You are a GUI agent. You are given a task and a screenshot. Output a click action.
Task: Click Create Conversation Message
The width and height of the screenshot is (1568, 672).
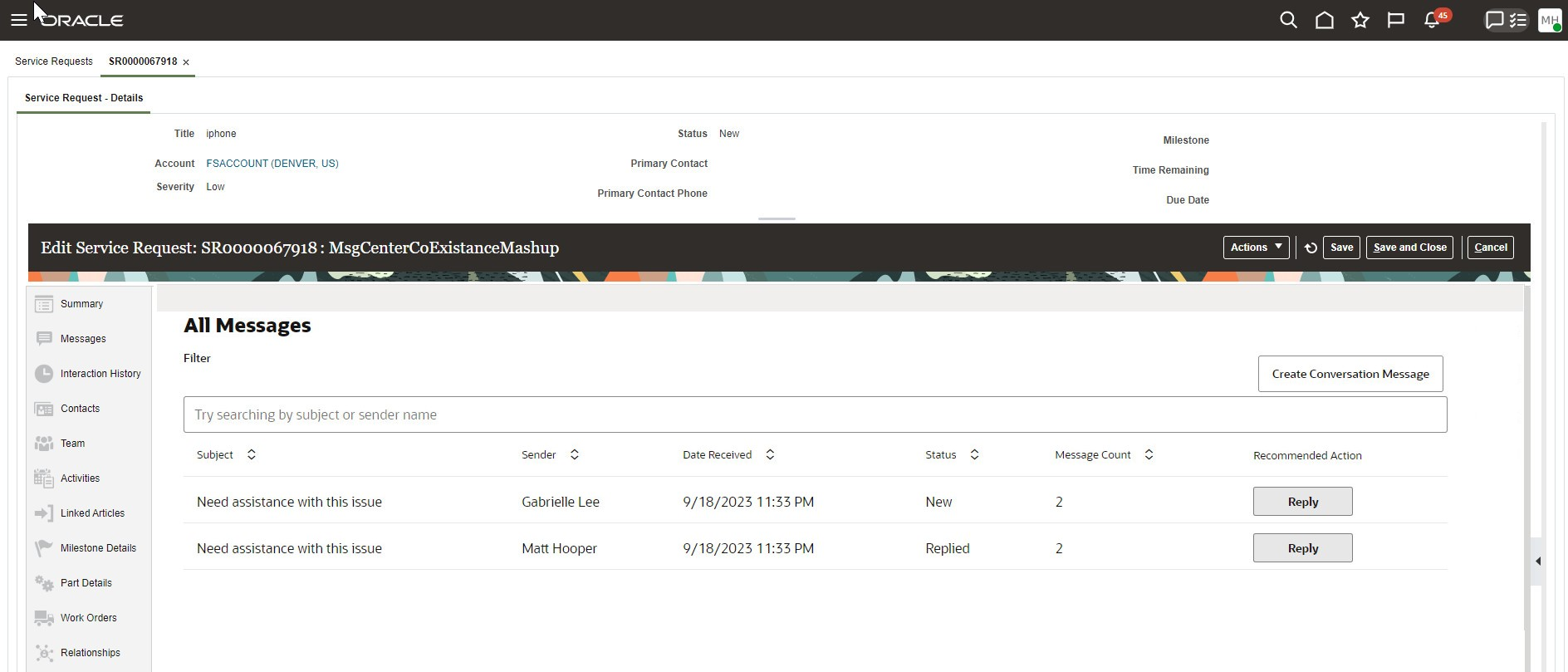click(x=1350, y=374)
